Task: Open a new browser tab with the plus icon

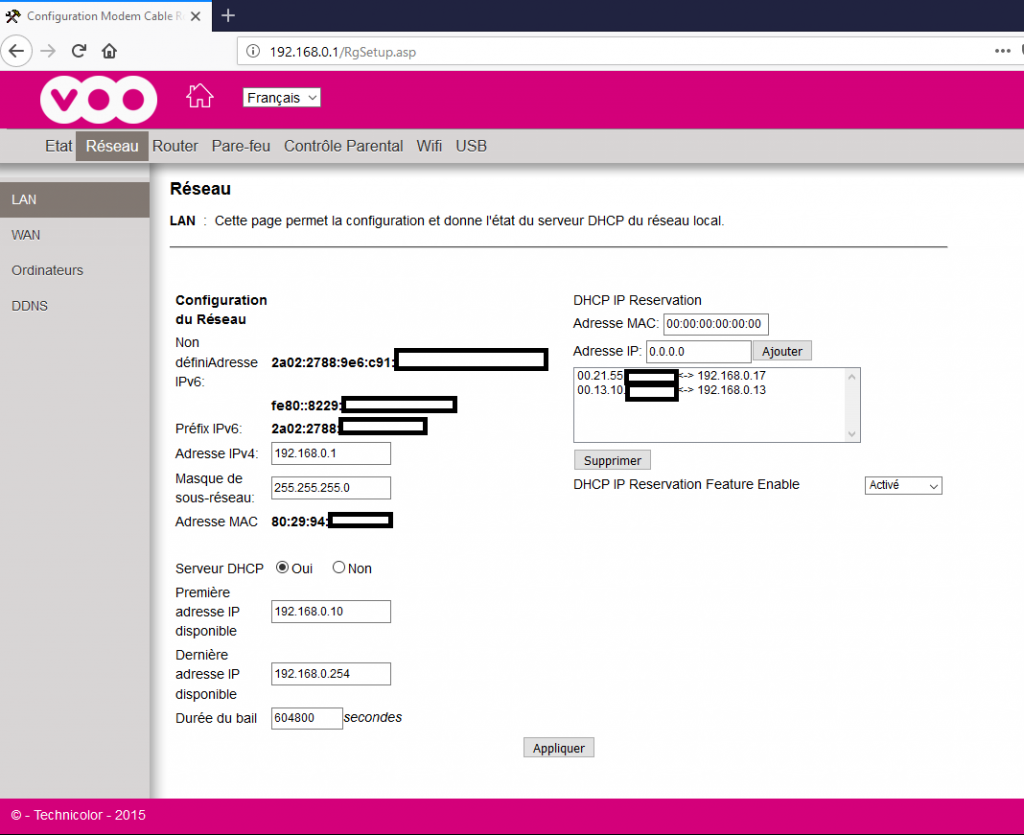Action: click(x=229, y=15)
